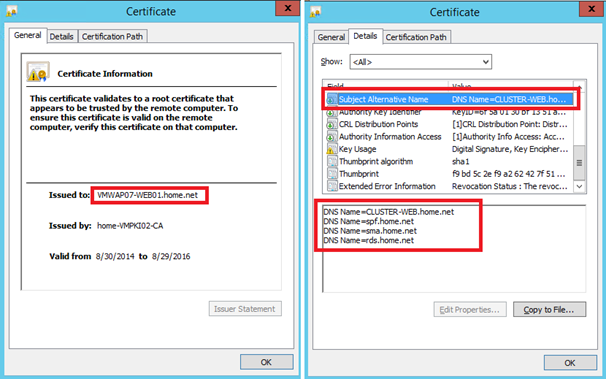The height and width of the screenshot is (379, 606).
Task: Click the Subject Alternative Name extension icon
Action: pos(331,100)
